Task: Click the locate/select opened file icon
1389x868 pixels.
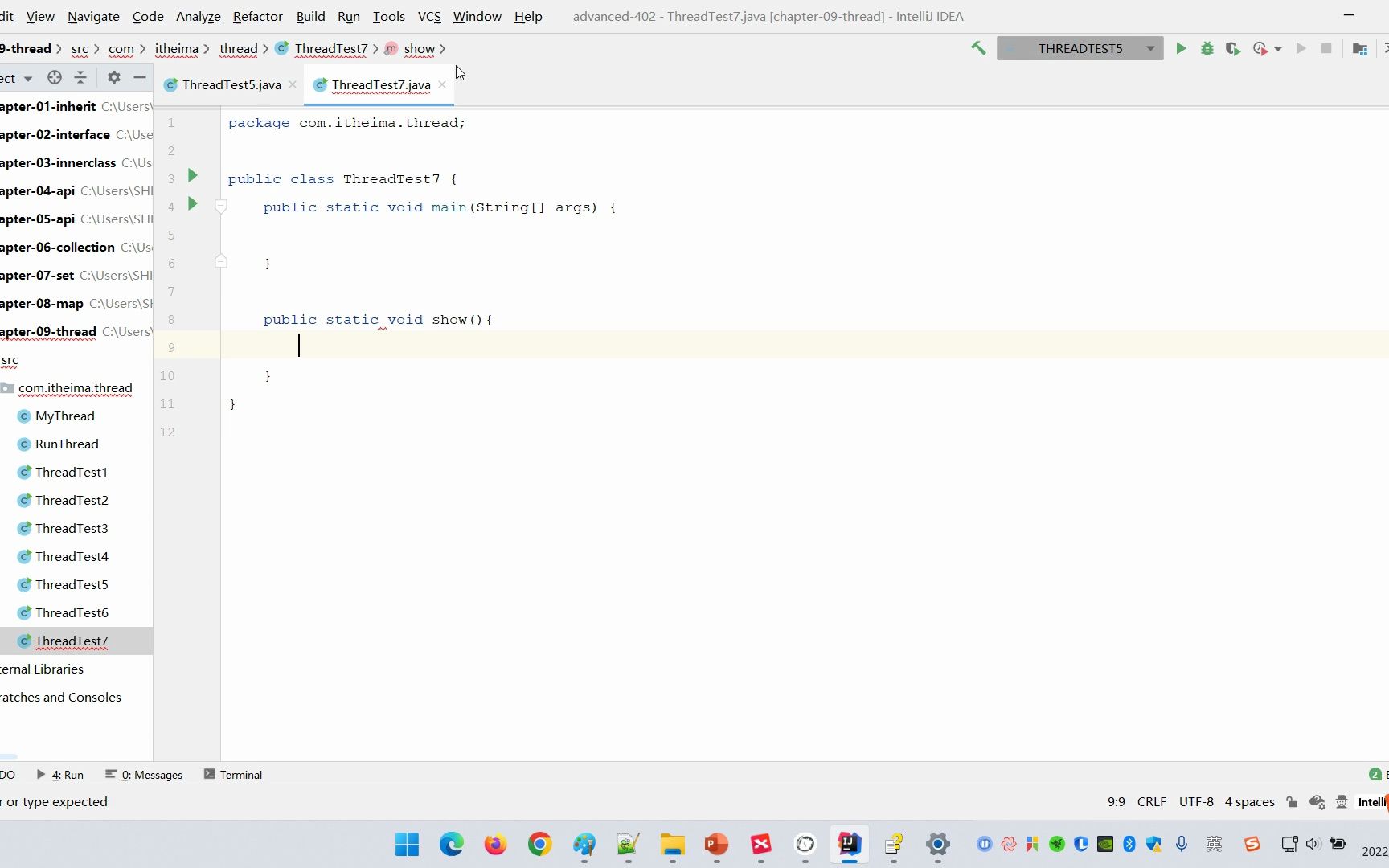Action: click(x=55, y=77)
